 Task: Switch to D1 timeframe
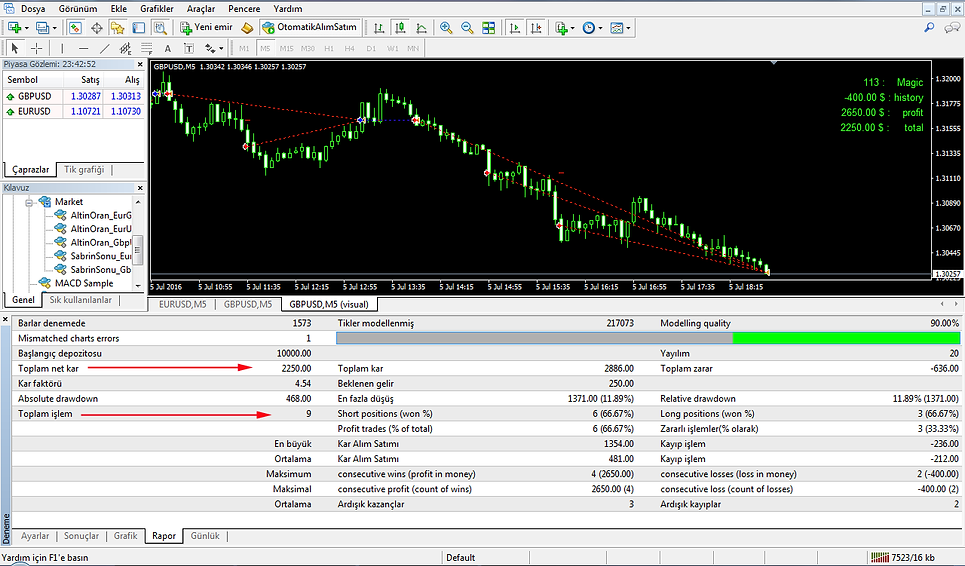pos(371,48)
